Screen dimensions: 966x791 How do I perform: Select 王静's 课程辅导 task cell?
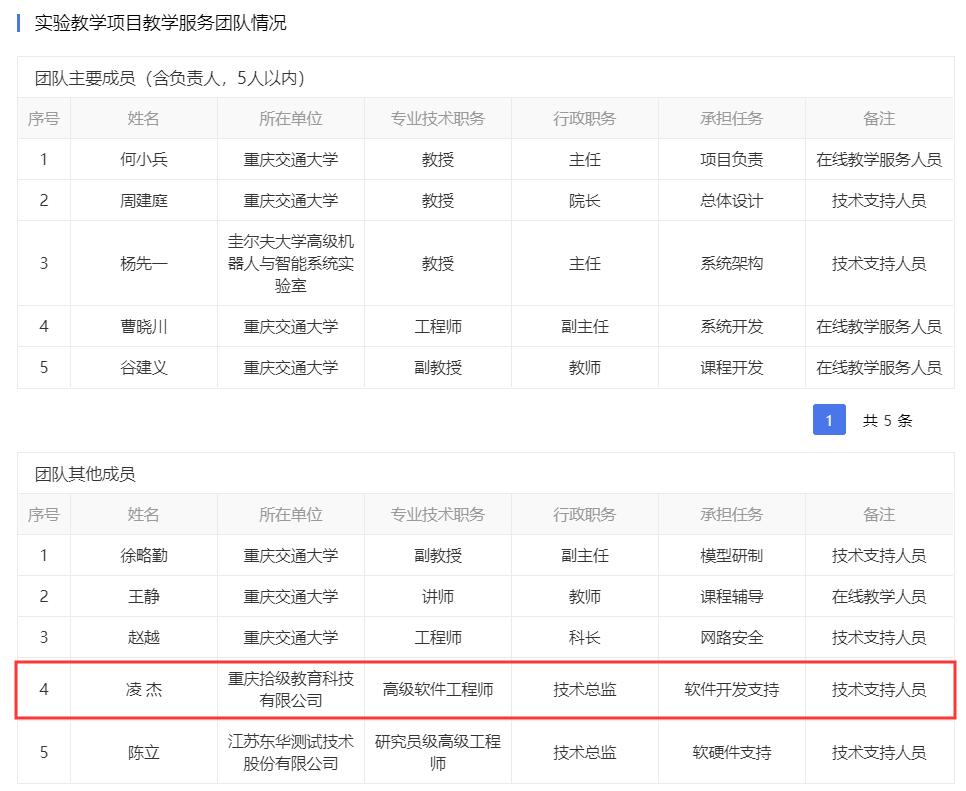(x=731, y=595)
